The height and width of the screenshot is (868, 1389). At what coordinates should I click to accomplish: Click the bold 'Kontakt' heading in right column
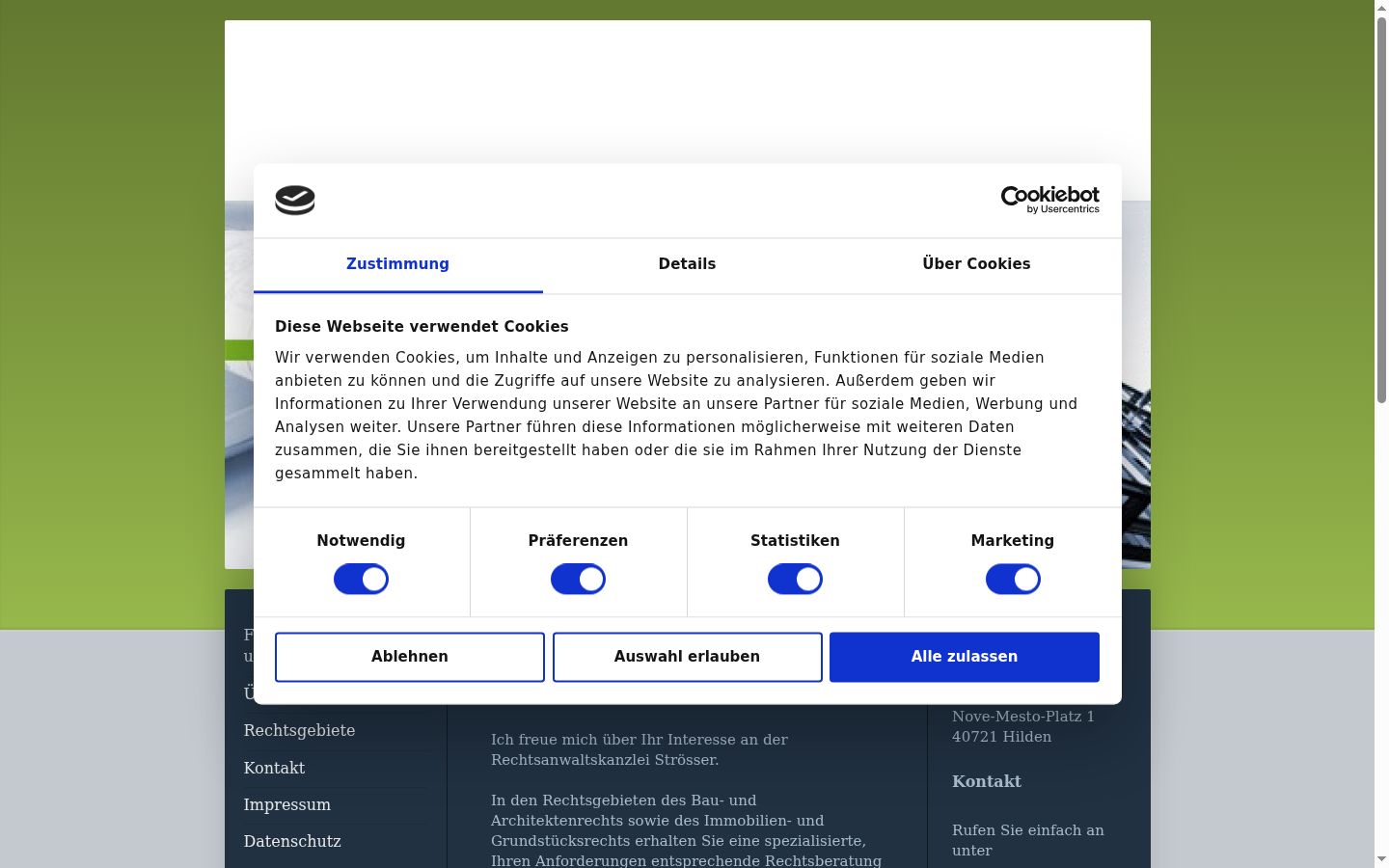pyautogui.click(x=986, y=781)
